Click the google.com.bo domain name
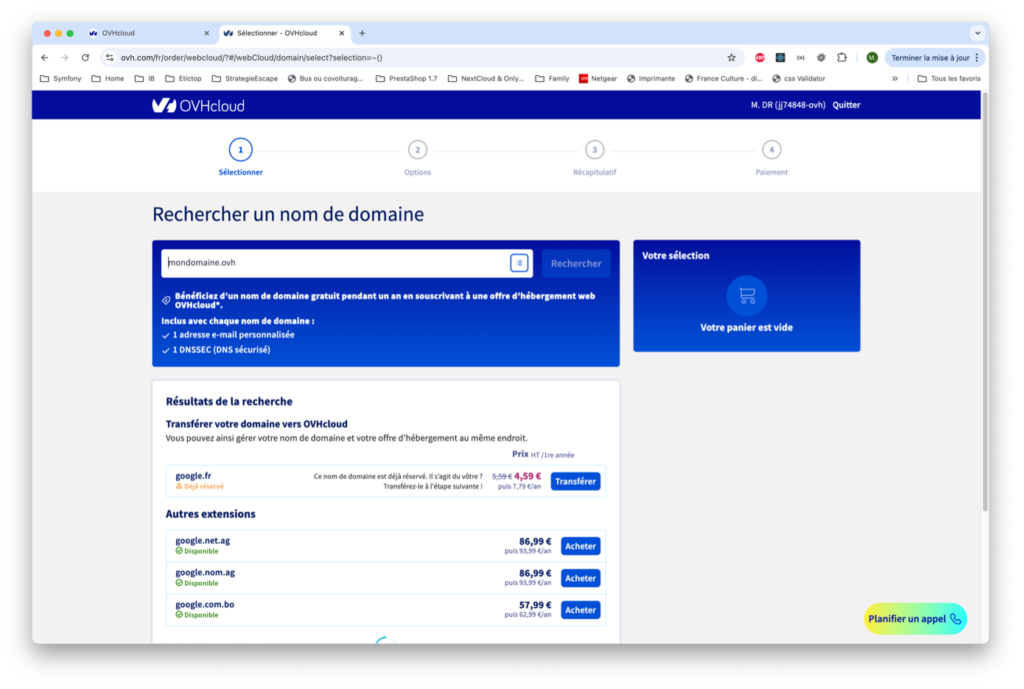The width and height of the screenshot is (1024, 689). 204,605
